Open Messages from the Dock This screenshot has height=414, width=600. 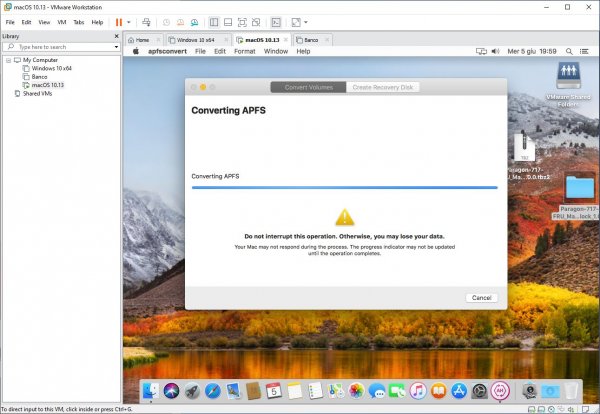click(x=377, y=391)
